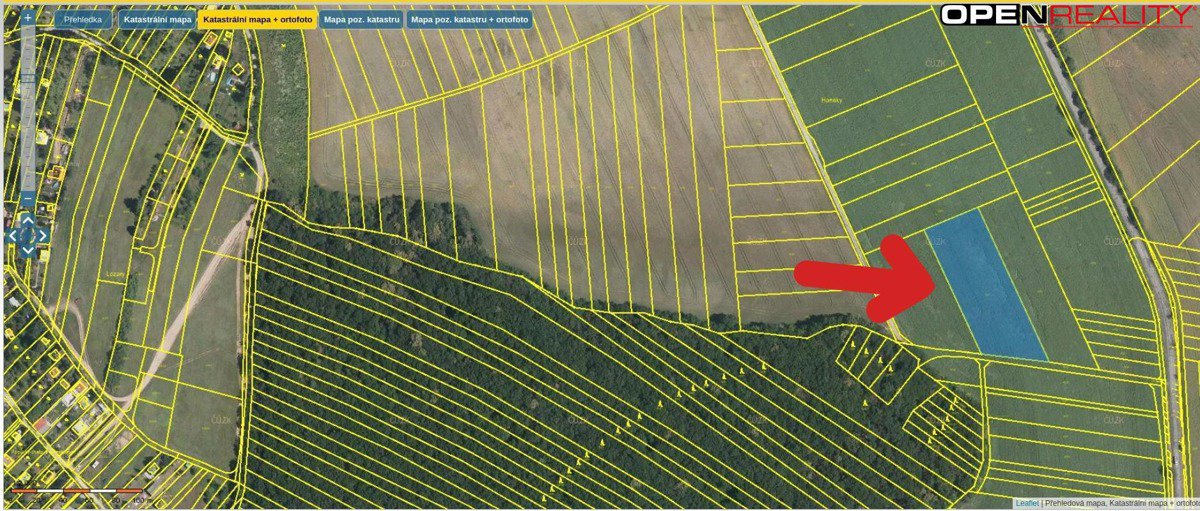Viewport: 1200px width, 511px height.
Task: Pan the map down with arrow
Action: click(28, 250)
